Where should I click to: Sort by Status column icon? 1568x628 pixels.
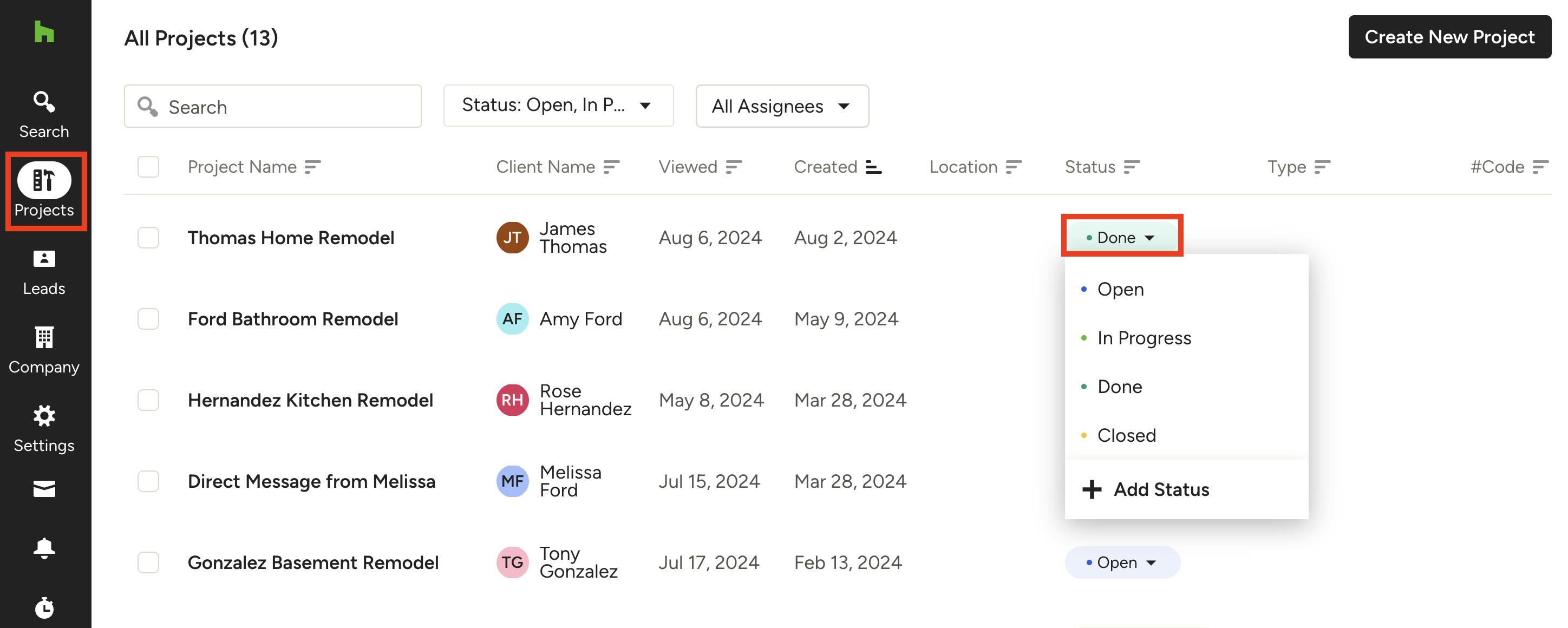1132,167
